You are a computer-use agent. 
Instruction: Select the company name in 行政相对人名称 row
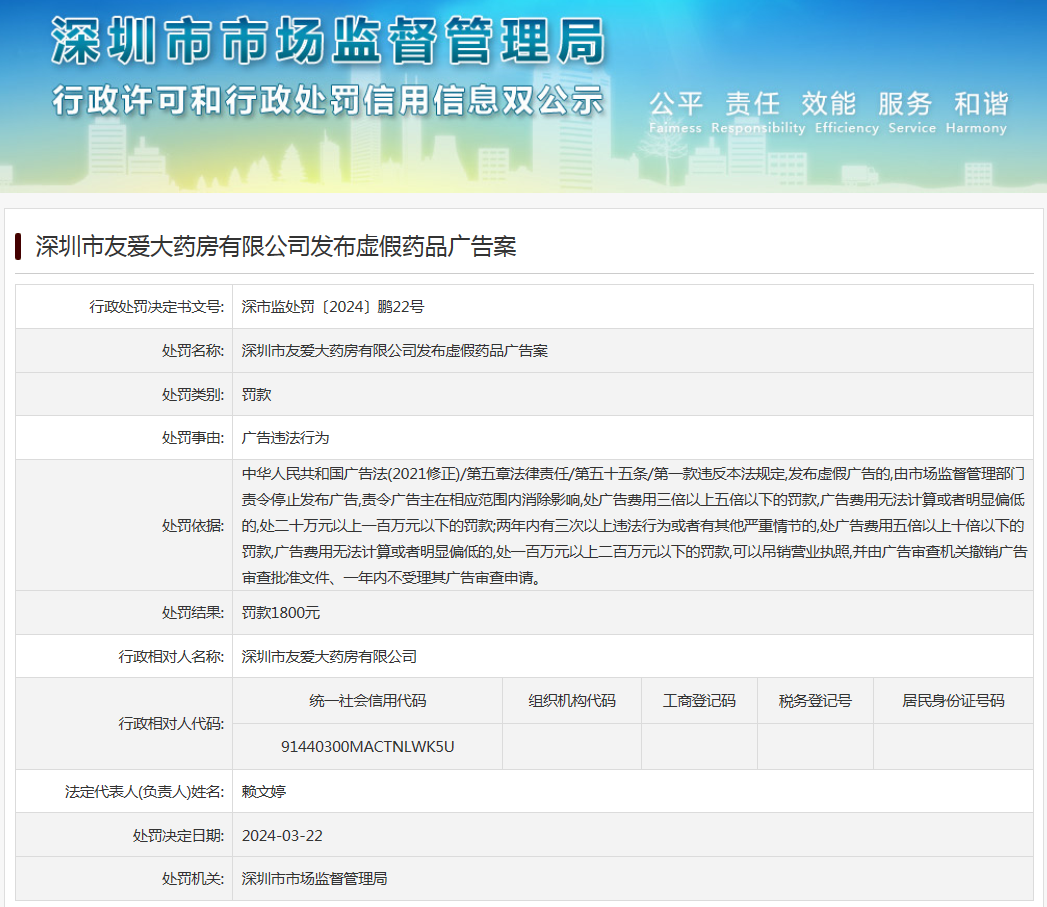(x=329, y=657)
